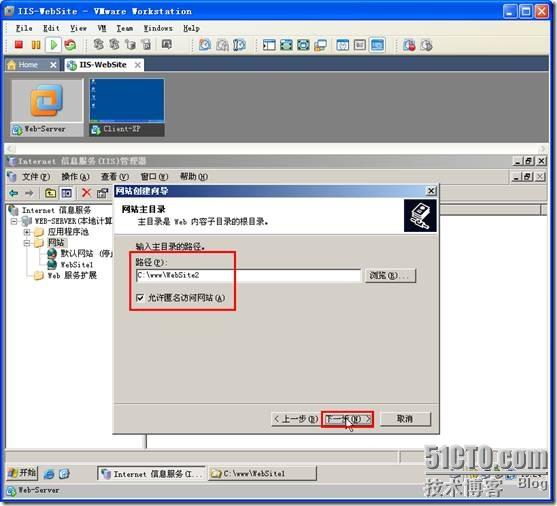Collapse the 网站 folder tree node
The width and height of the screenshot is (557, 506).
(27, 243)
